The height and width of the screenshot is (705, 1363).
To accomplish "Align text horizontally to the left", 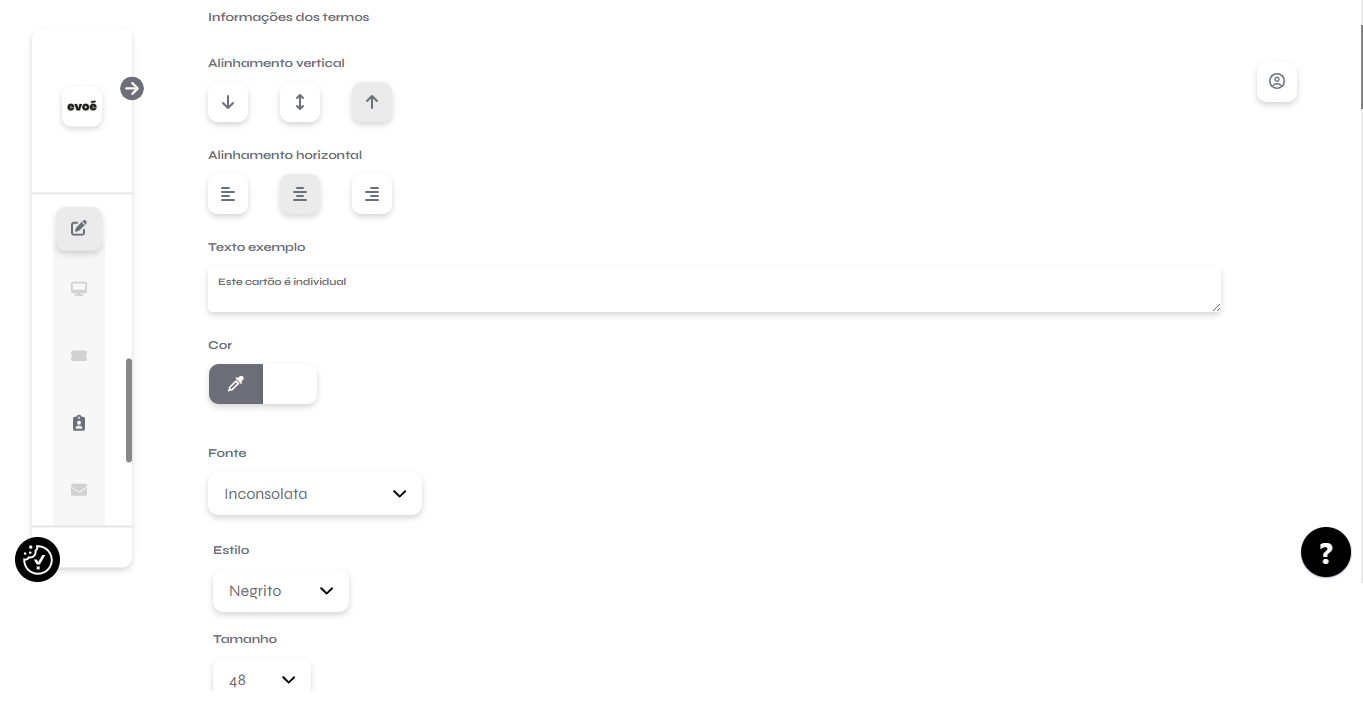I will coord(228,194).
